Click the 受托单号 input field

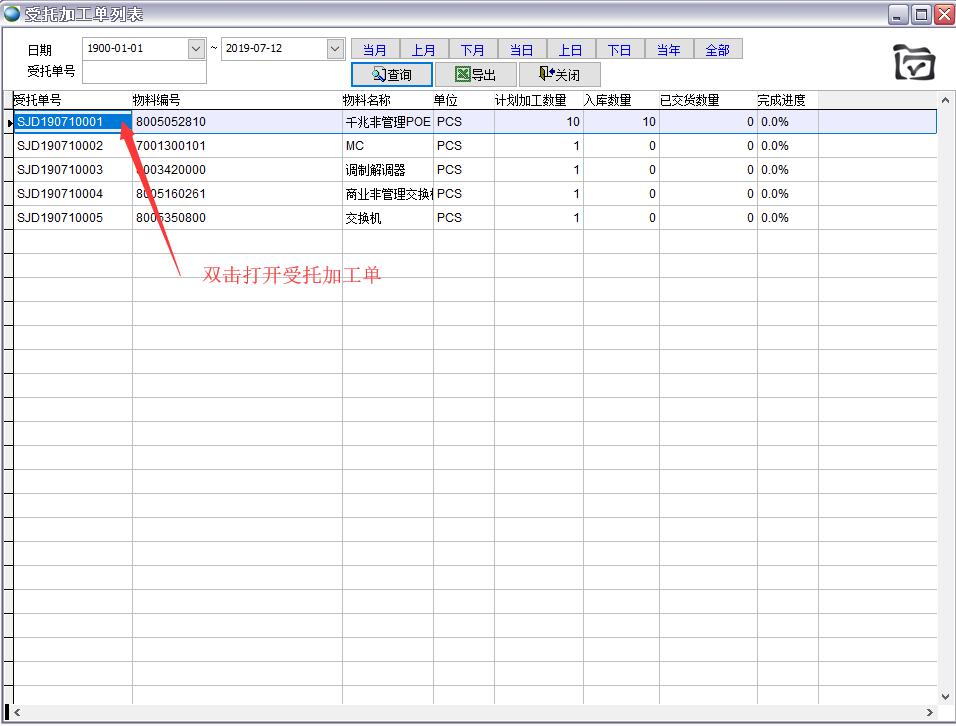144,72
